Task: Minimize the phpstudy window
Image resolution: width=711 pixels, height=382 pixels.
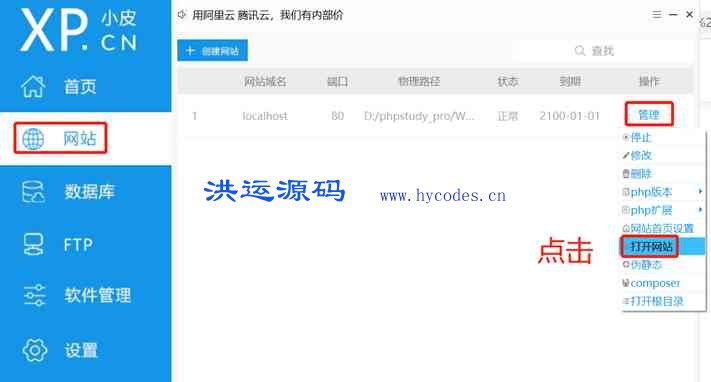Action: coord(673,15)
